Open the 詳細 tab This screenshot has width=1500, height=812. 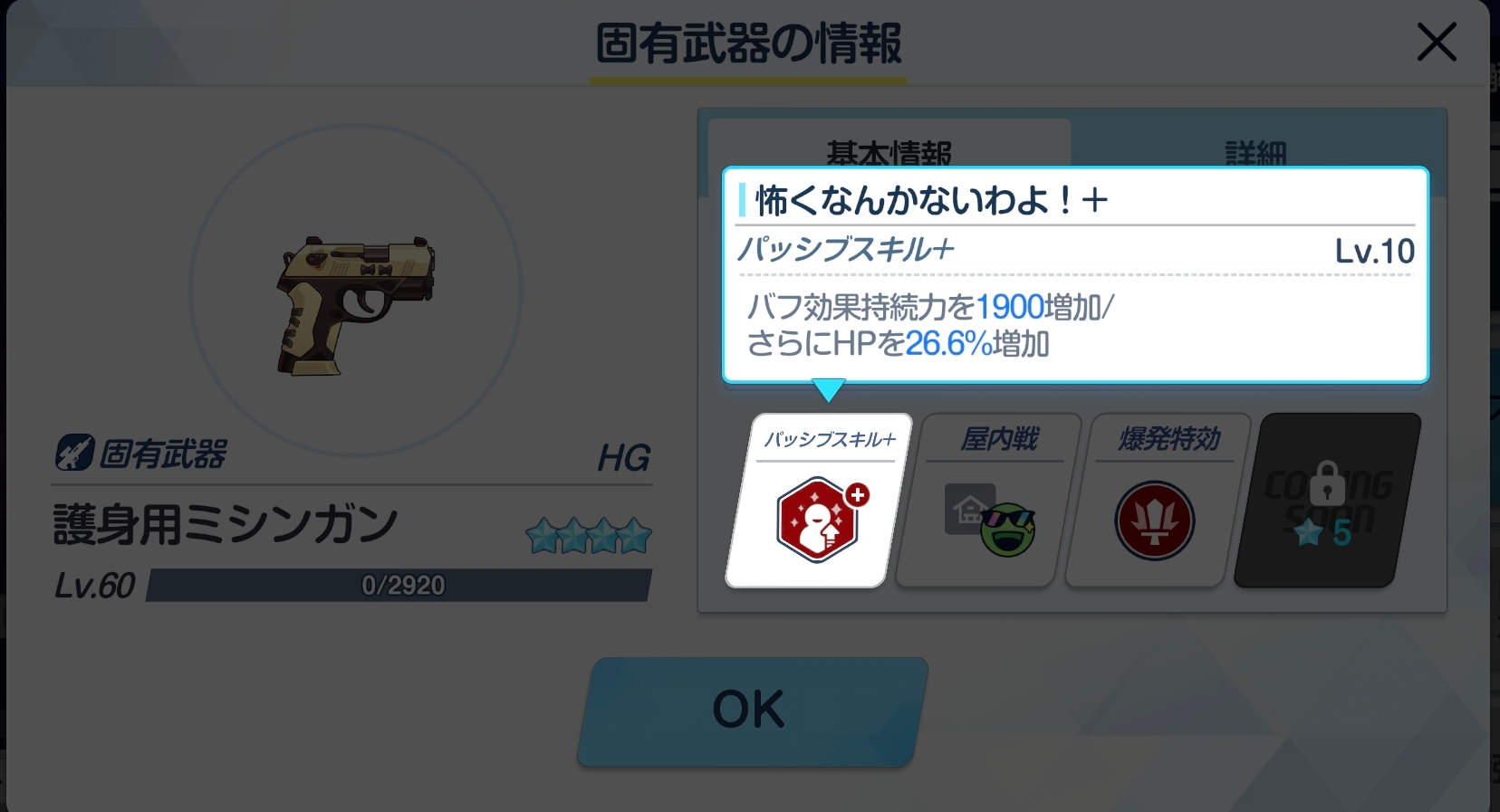1257,145
